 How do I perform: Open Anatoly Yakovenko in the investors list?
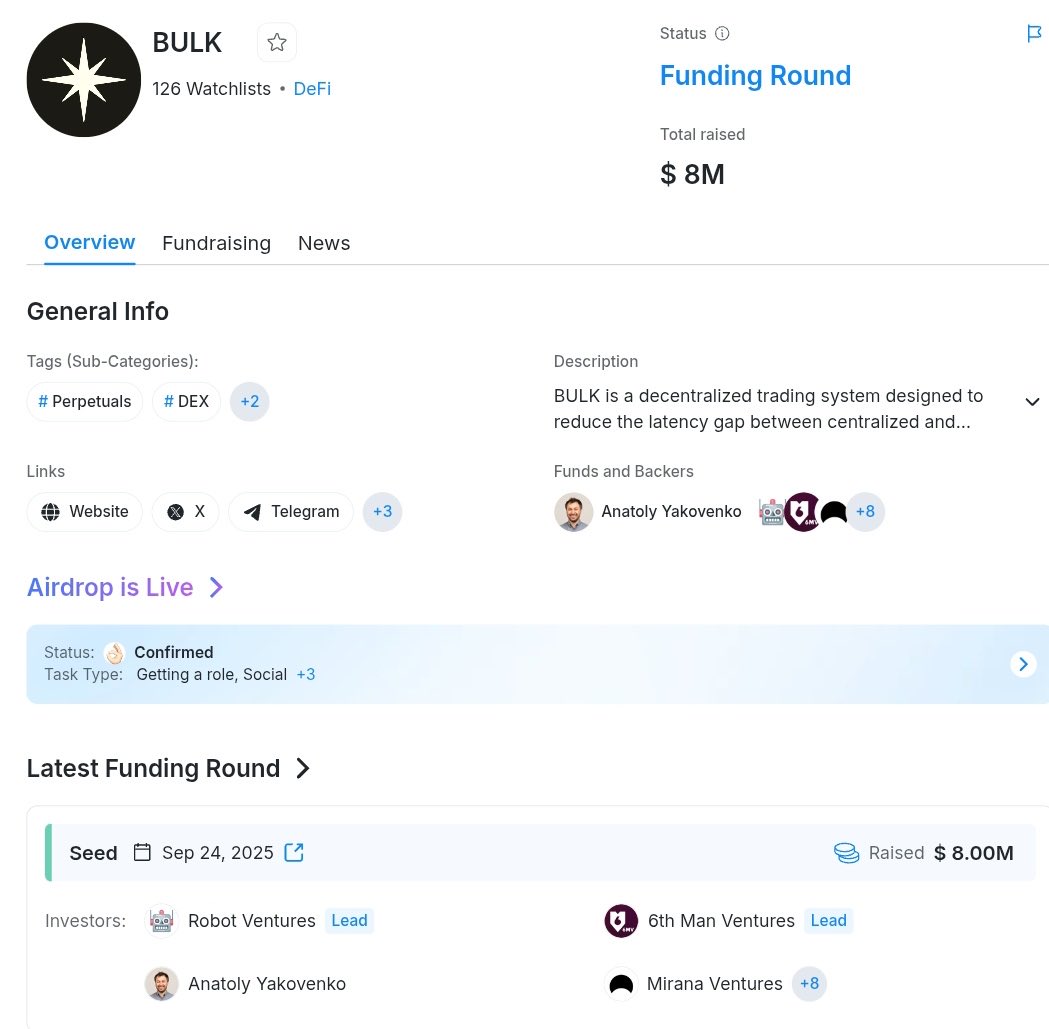(x=267, y=984)
